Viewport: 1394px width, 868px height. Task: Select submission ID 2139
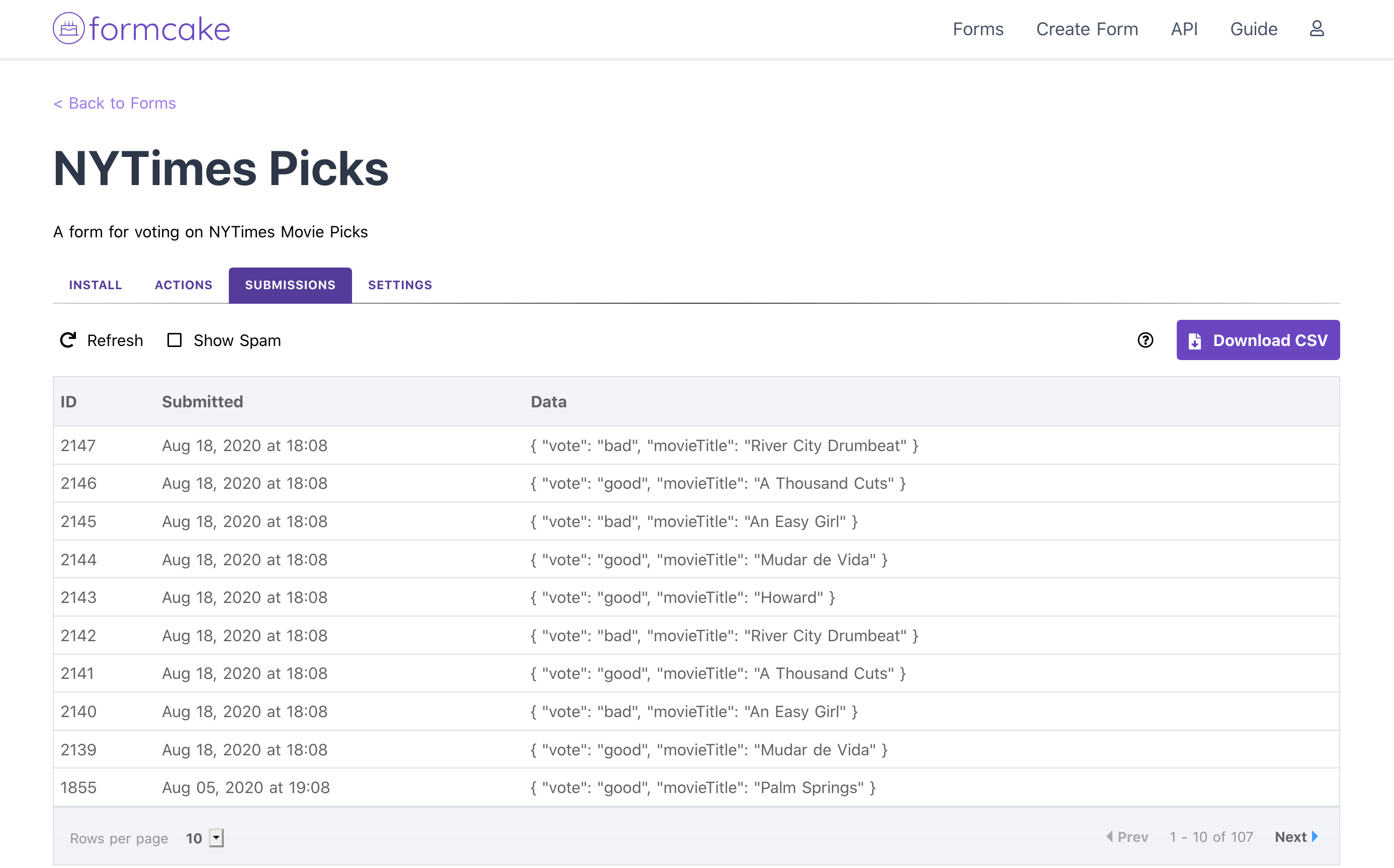tap(78, 750)
